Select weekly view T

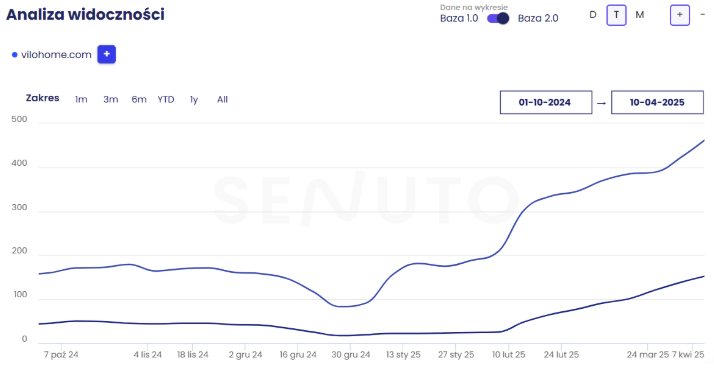pos(616,15)
